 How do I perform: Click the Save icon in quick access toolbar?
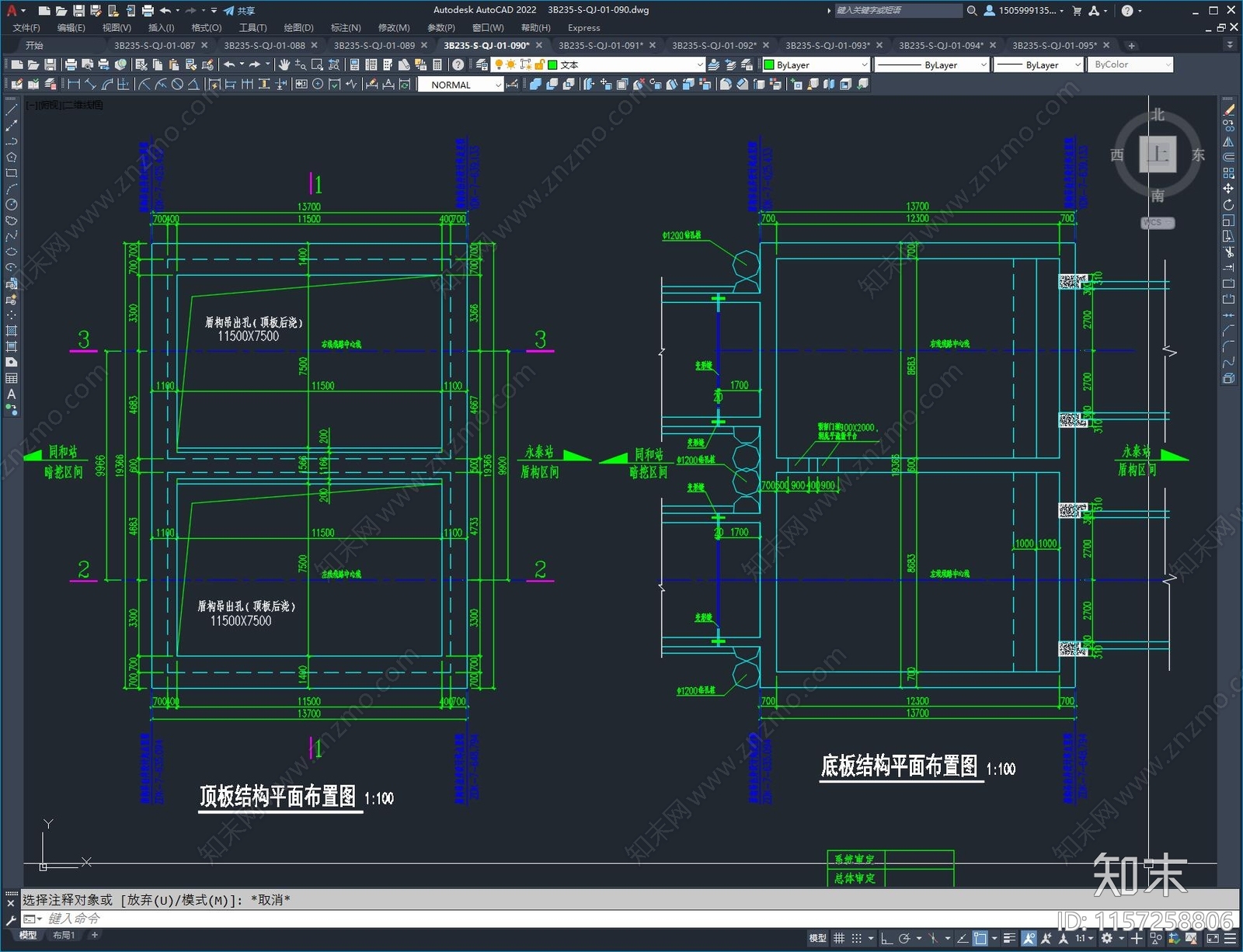pyautogui.click(x=78, y=11)
